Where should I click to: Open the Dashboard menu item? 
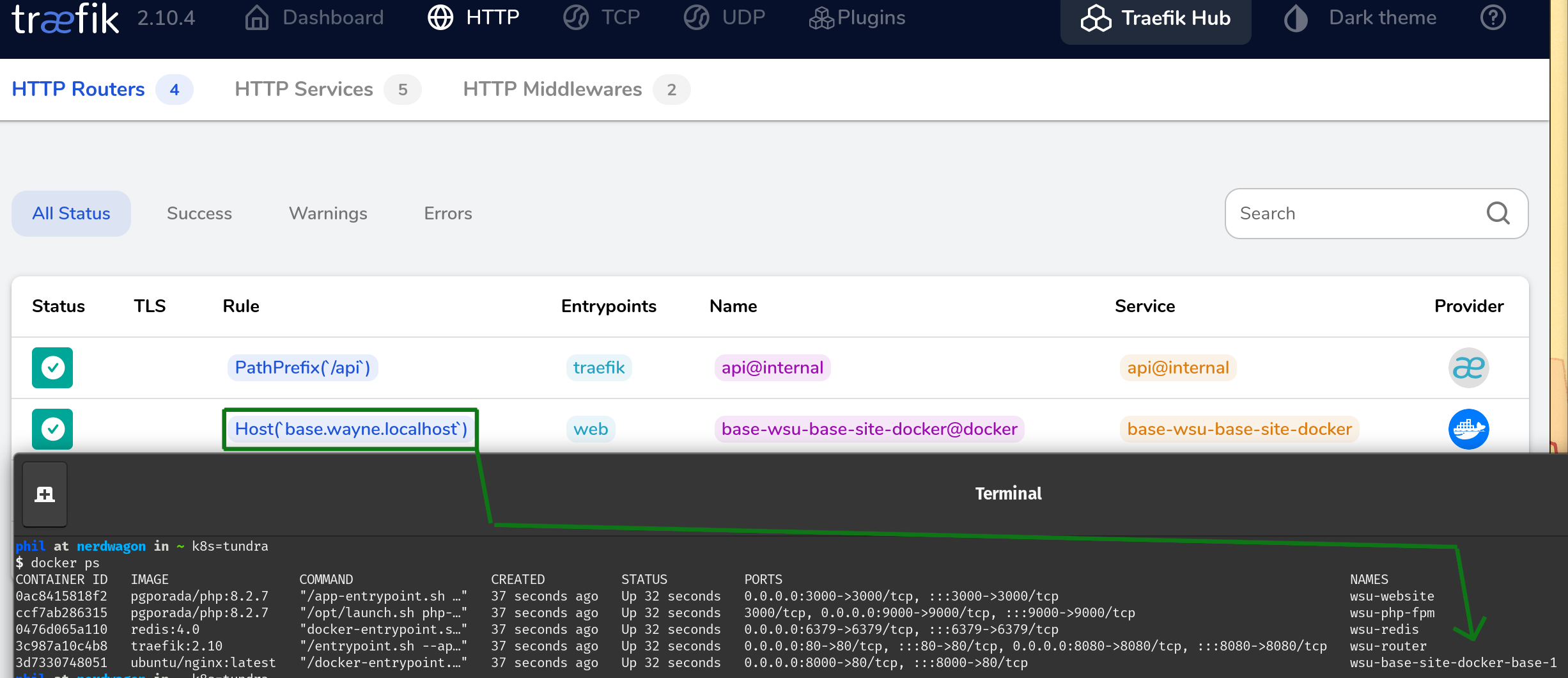click(x=314, y=18)
